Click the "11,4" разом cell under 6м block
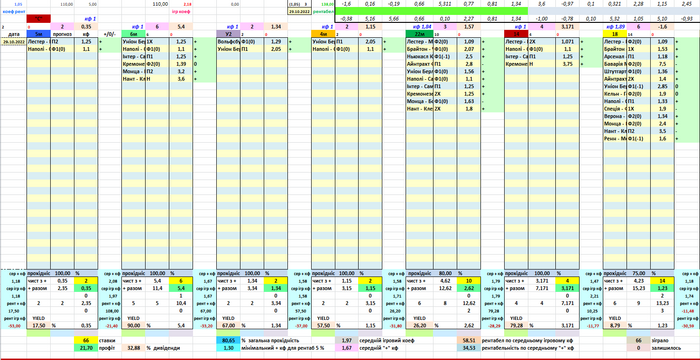The height and width of the screenshot is (360, 700). click(x=157, y=289)
